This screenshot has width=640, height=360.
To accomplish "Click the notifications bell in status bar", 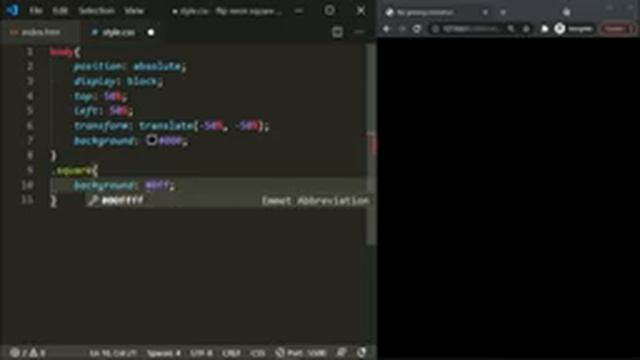I will (361, 353).
